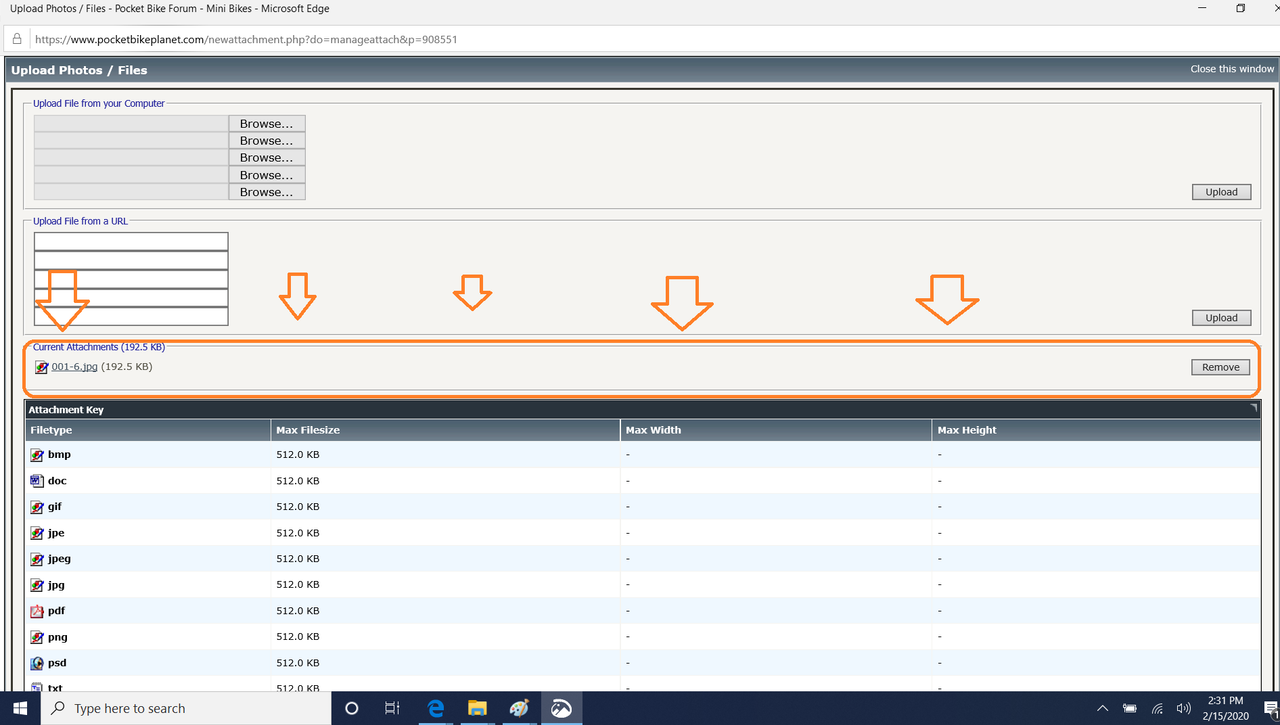
Task: Click the jpeg filetype icon
Action: pyautogui.click(x=37, y=559)
